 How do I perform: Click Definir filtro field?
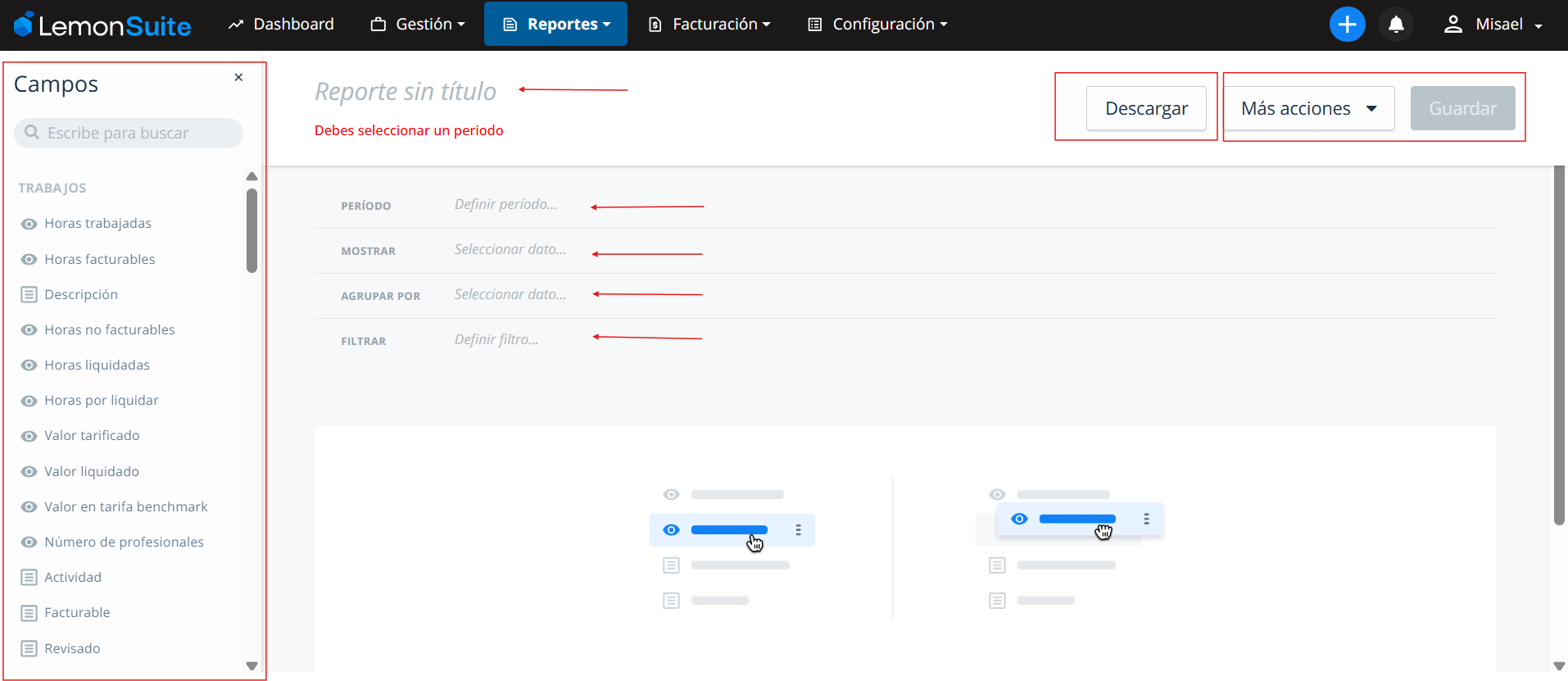(x=496, y=339)
